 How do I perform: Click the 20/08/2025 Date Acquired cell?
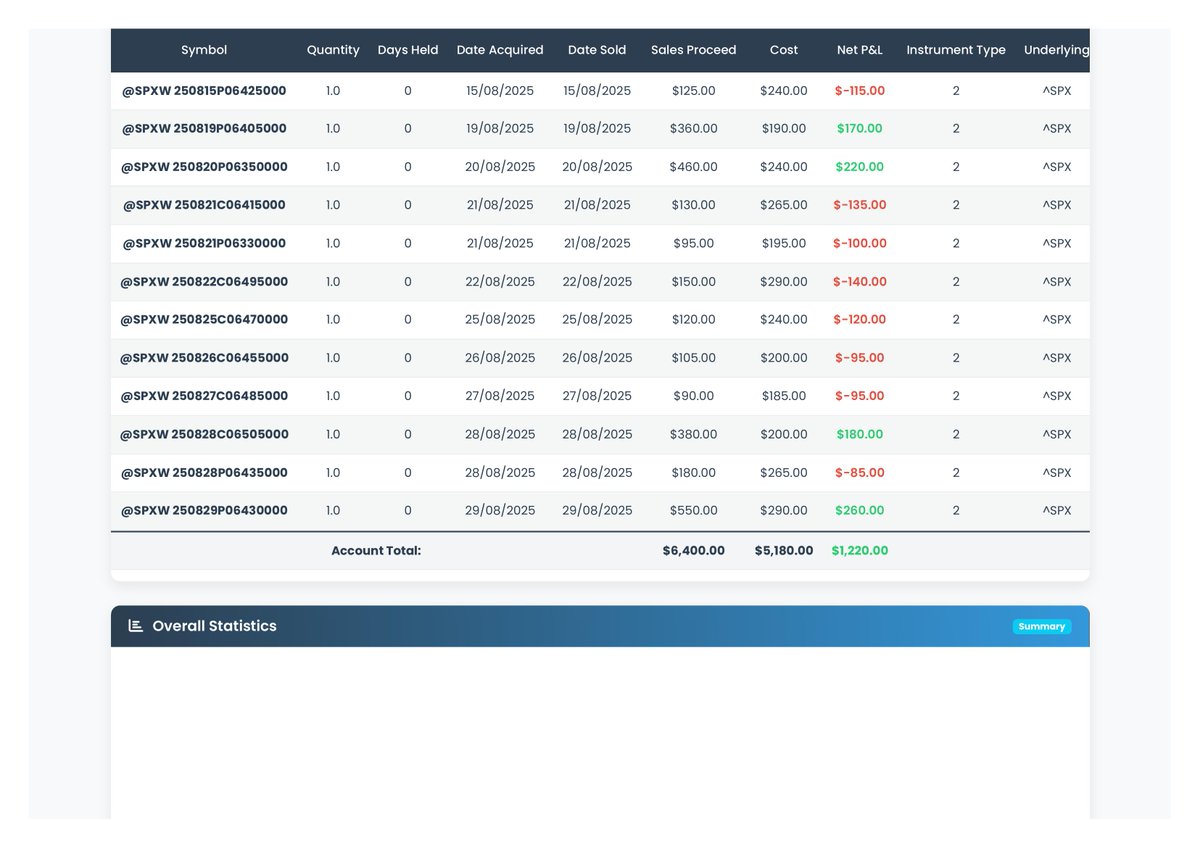pos(500,167)
